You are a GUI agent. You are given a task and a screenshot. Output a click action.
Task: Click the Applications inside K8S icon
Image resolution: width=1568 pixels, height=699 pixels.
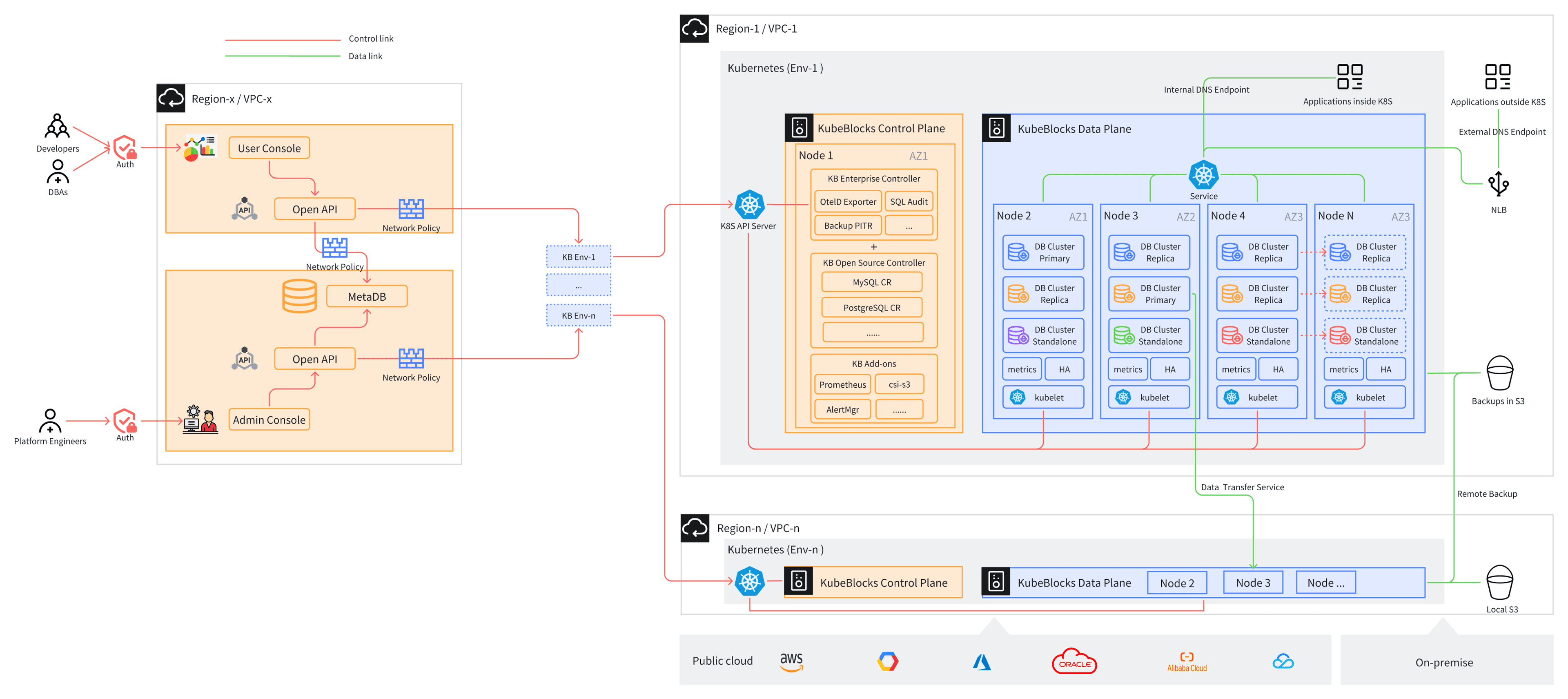point(1350,77)
